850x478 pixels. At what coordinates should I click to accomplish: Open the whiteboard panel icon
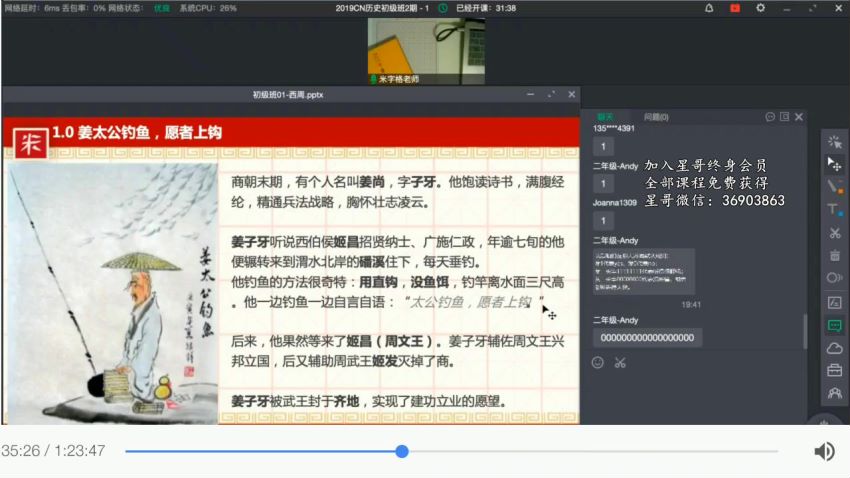click(834, 302)
